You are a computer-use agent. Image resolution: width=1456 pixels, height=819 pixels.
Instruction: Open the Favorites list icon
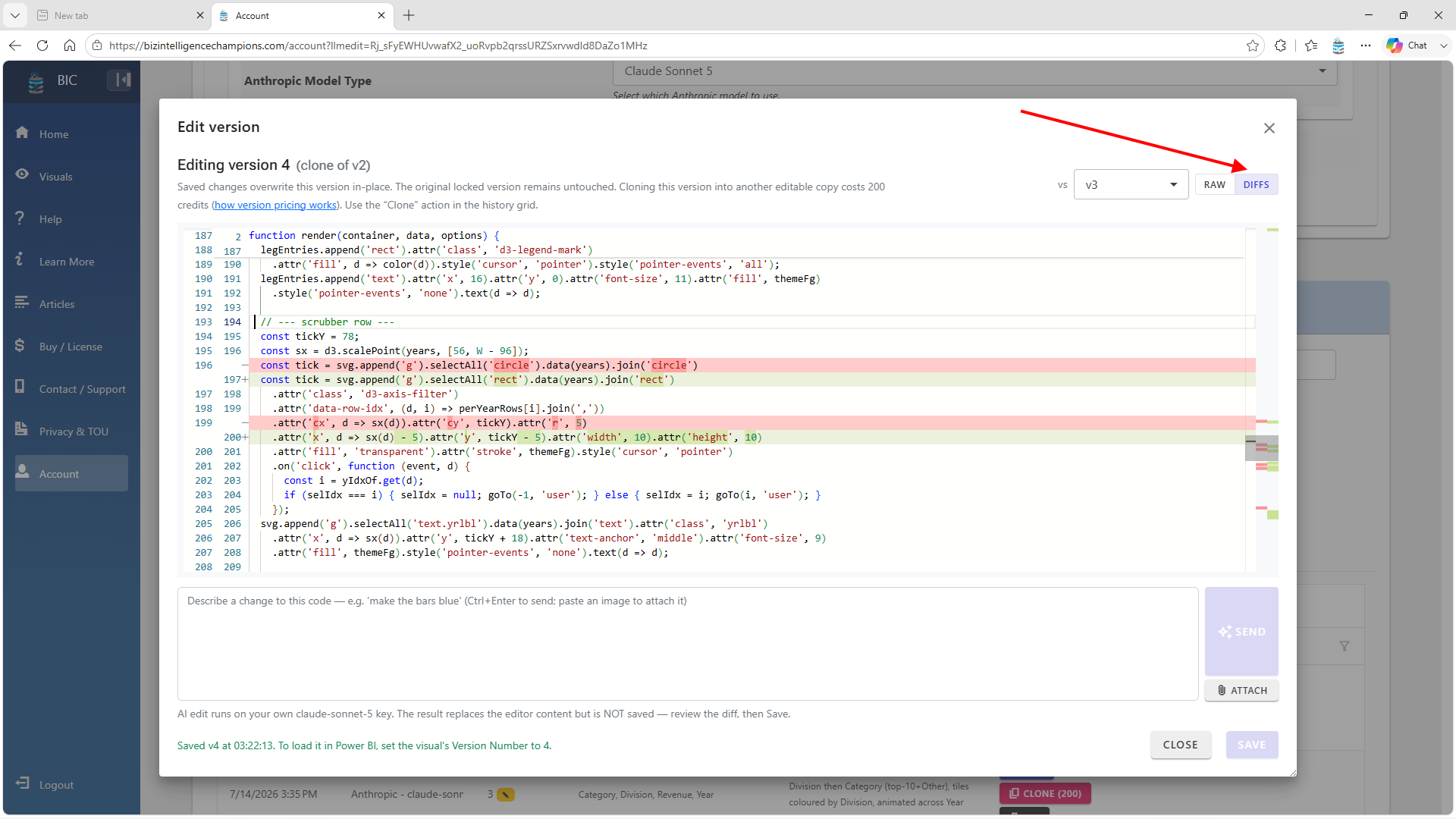point(1311,45)
